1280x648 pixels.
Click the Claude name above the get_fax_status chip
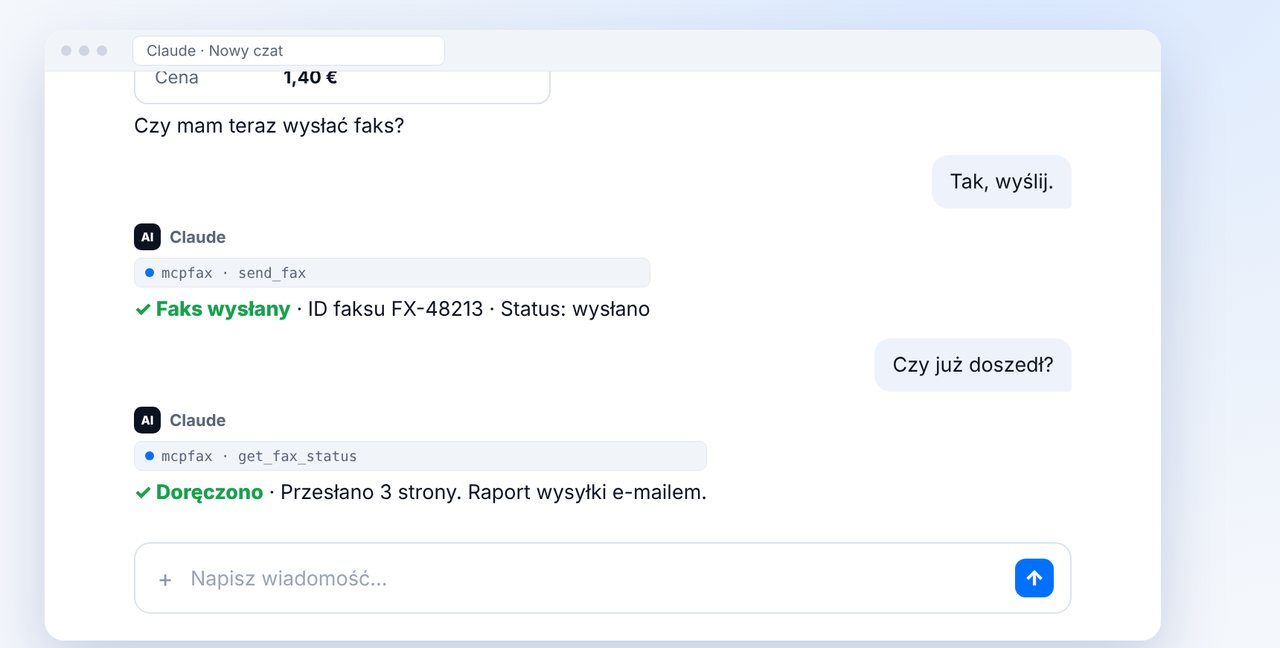[x=198, y=420]
